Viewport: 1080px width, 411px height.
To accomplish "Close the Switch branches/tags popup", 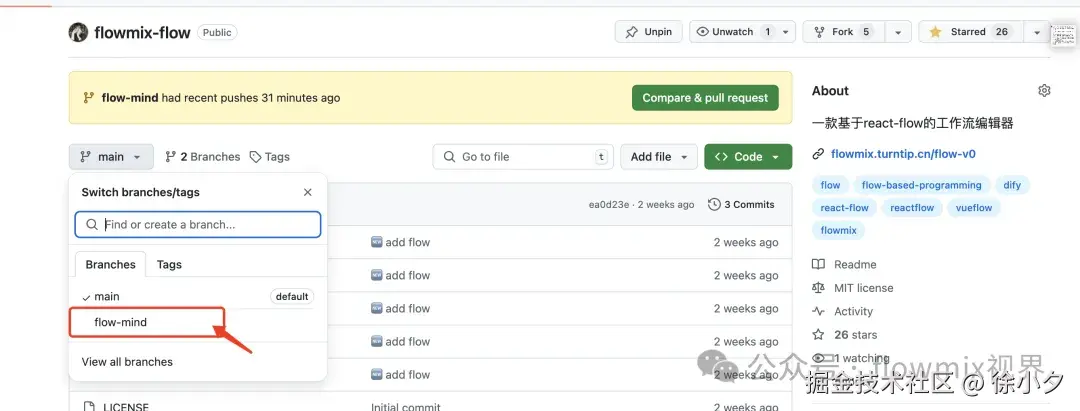I will click(307, 192).
